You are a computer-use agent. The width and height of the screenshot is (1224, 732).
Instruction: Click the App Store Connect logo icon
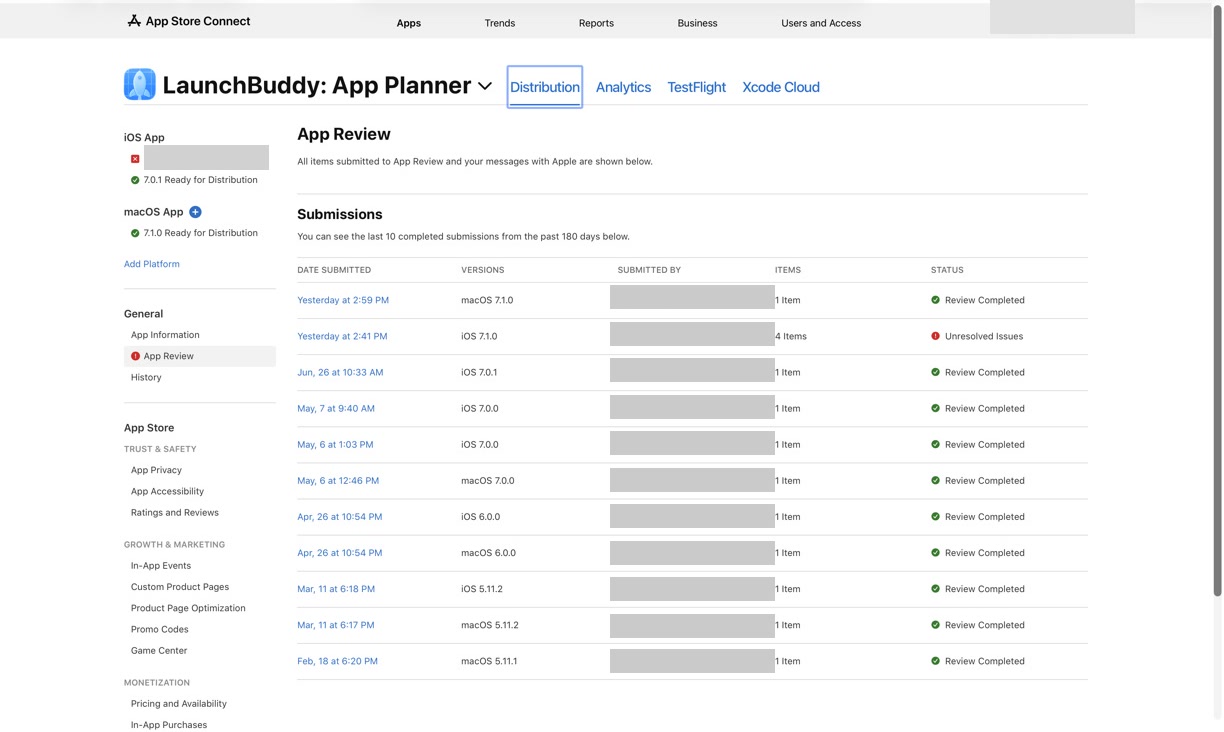[134, 21]
